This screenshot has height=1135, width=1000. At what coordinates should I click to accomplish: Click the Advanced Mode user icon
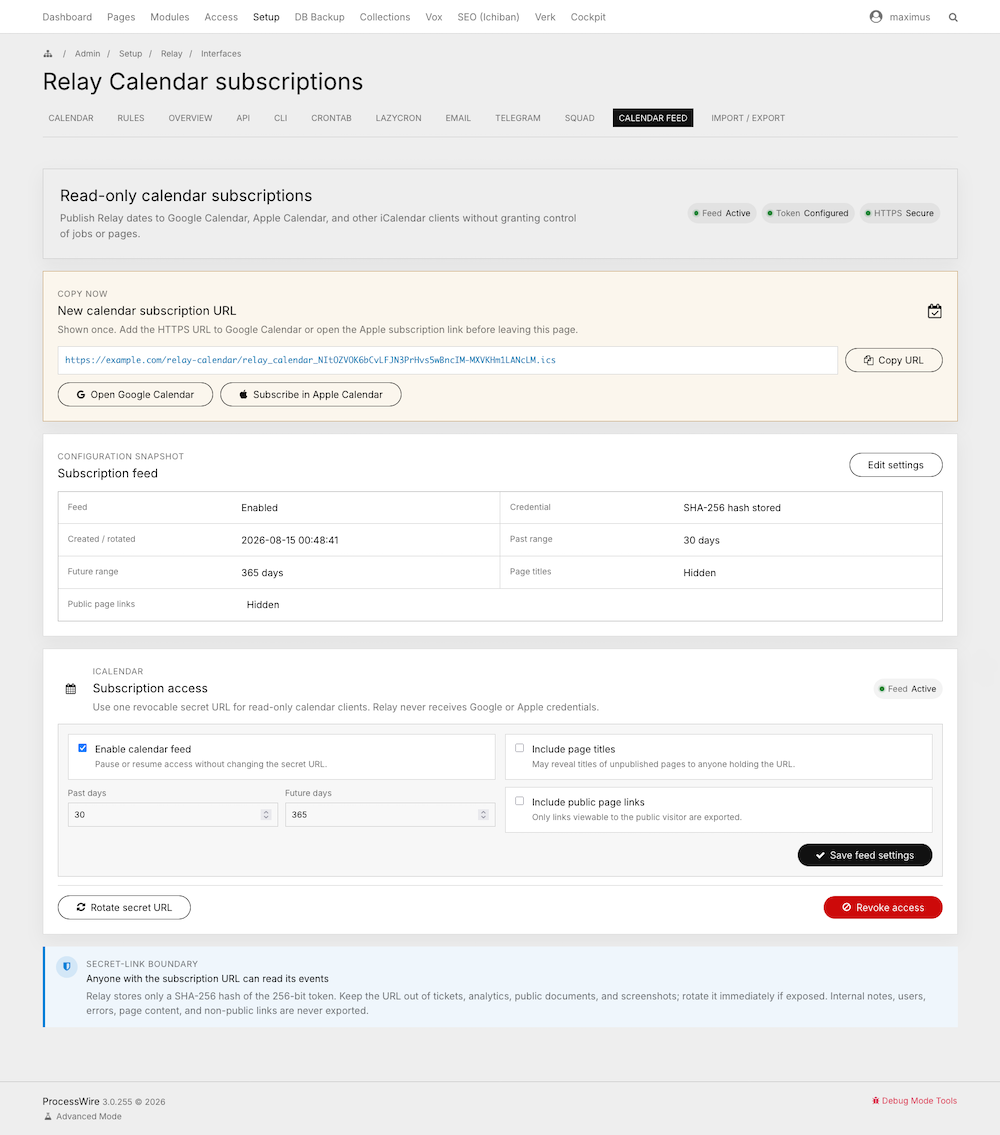coord(48,1116)
